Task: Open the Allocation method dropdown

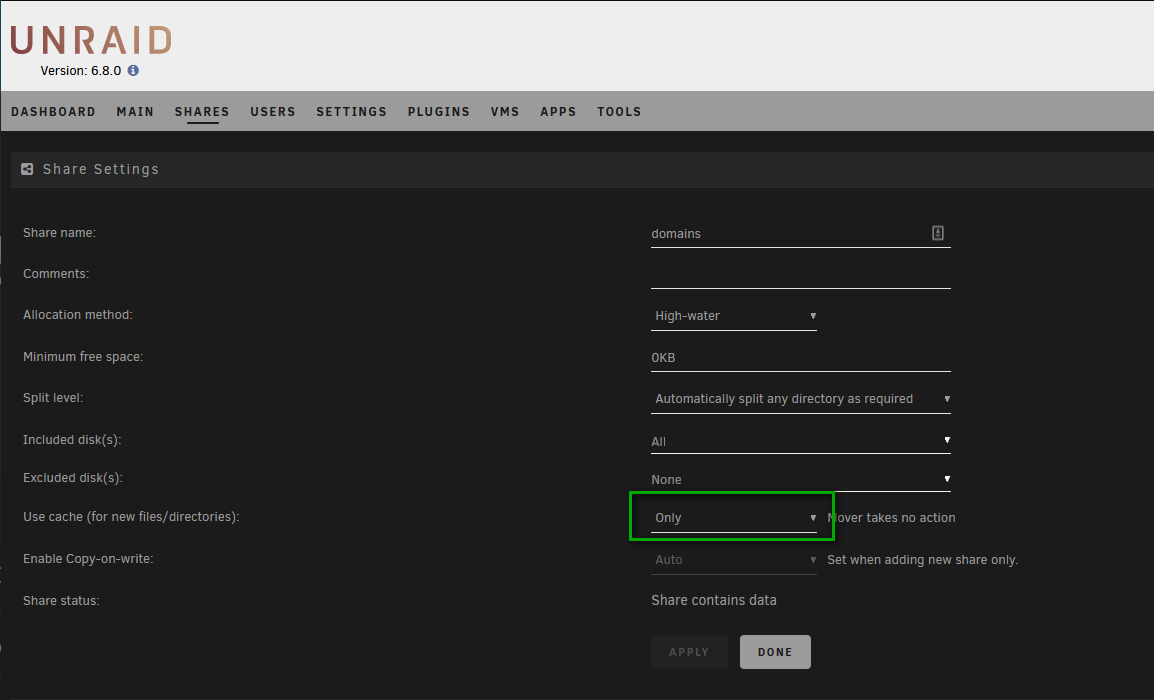Action: (734, 316)
